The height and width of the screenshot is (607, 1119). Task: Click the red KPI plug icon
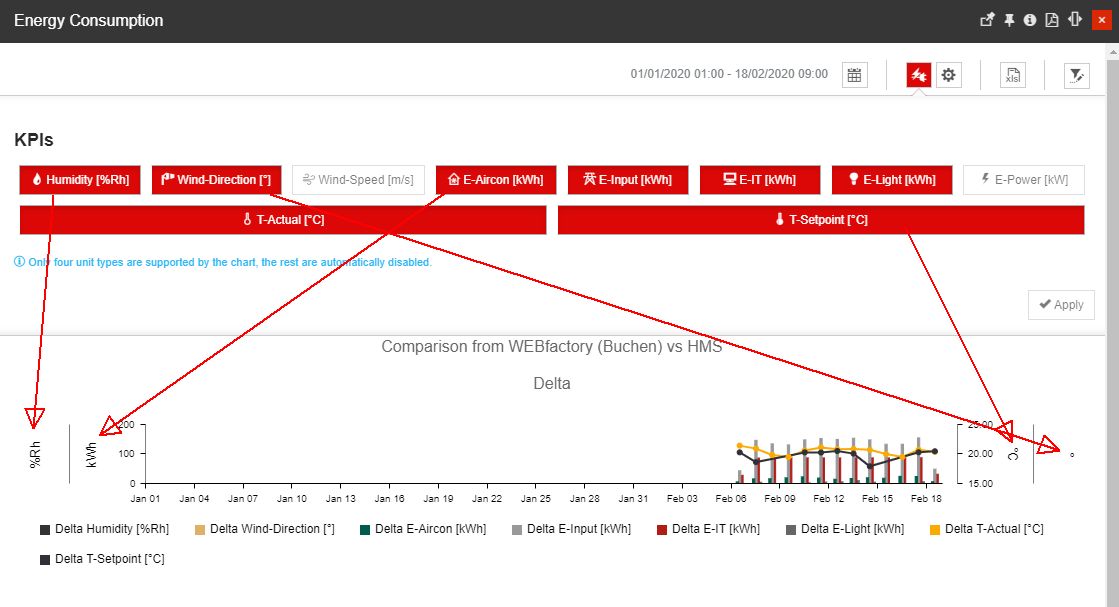(x=919, y=75)
